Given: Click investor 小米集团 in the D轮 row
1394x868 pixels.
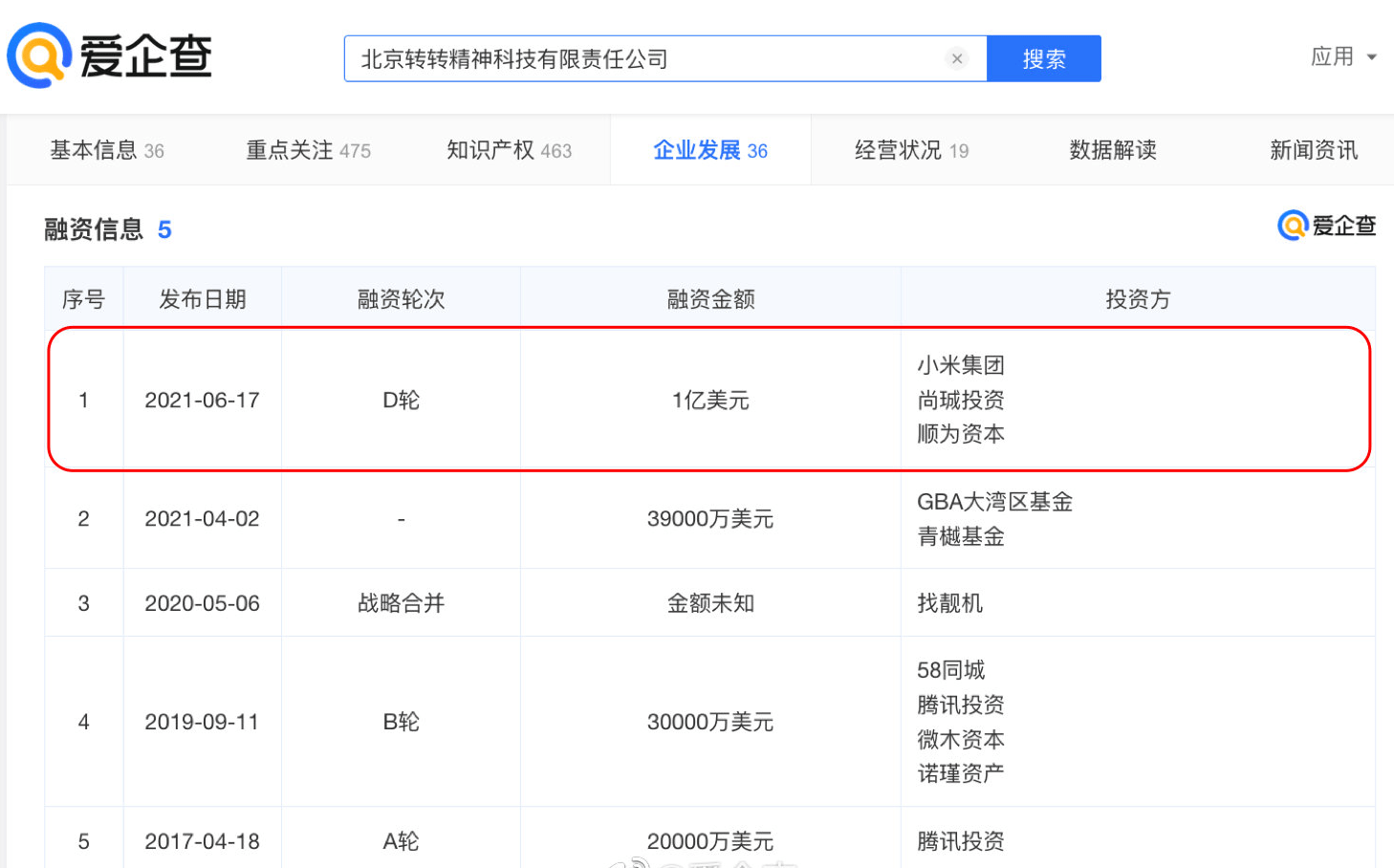Looking at the screenshot, I should pyautogui.click(x=961, y=365).
